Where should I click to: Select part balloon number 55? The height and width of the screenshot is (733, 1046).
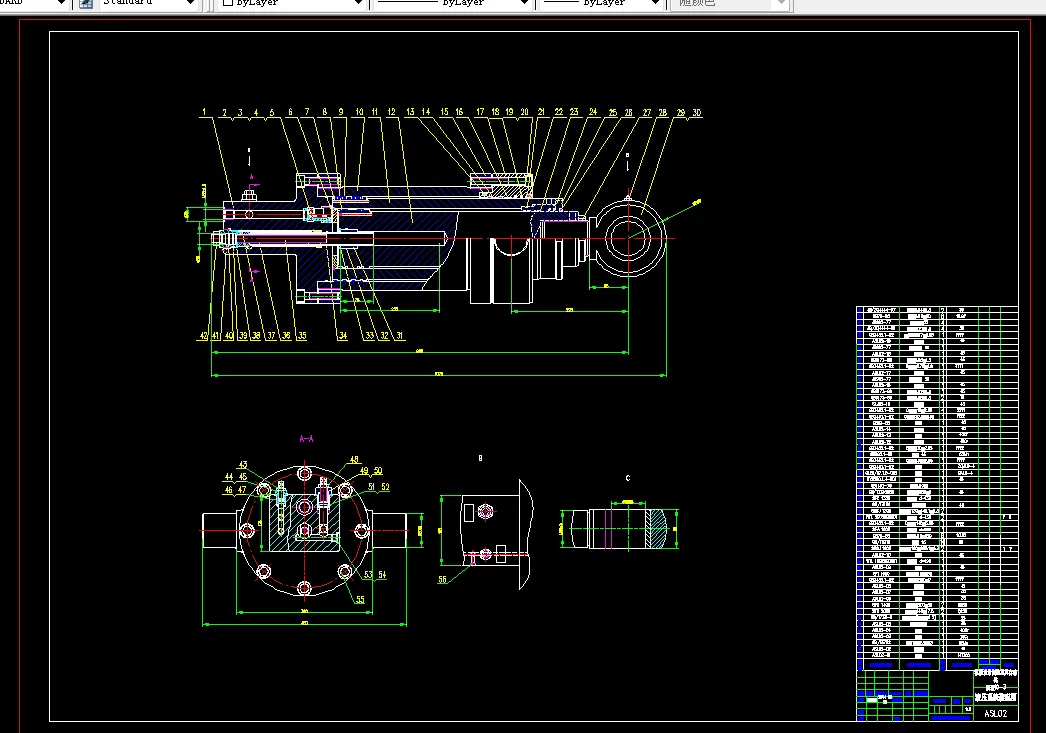[360, 599]
